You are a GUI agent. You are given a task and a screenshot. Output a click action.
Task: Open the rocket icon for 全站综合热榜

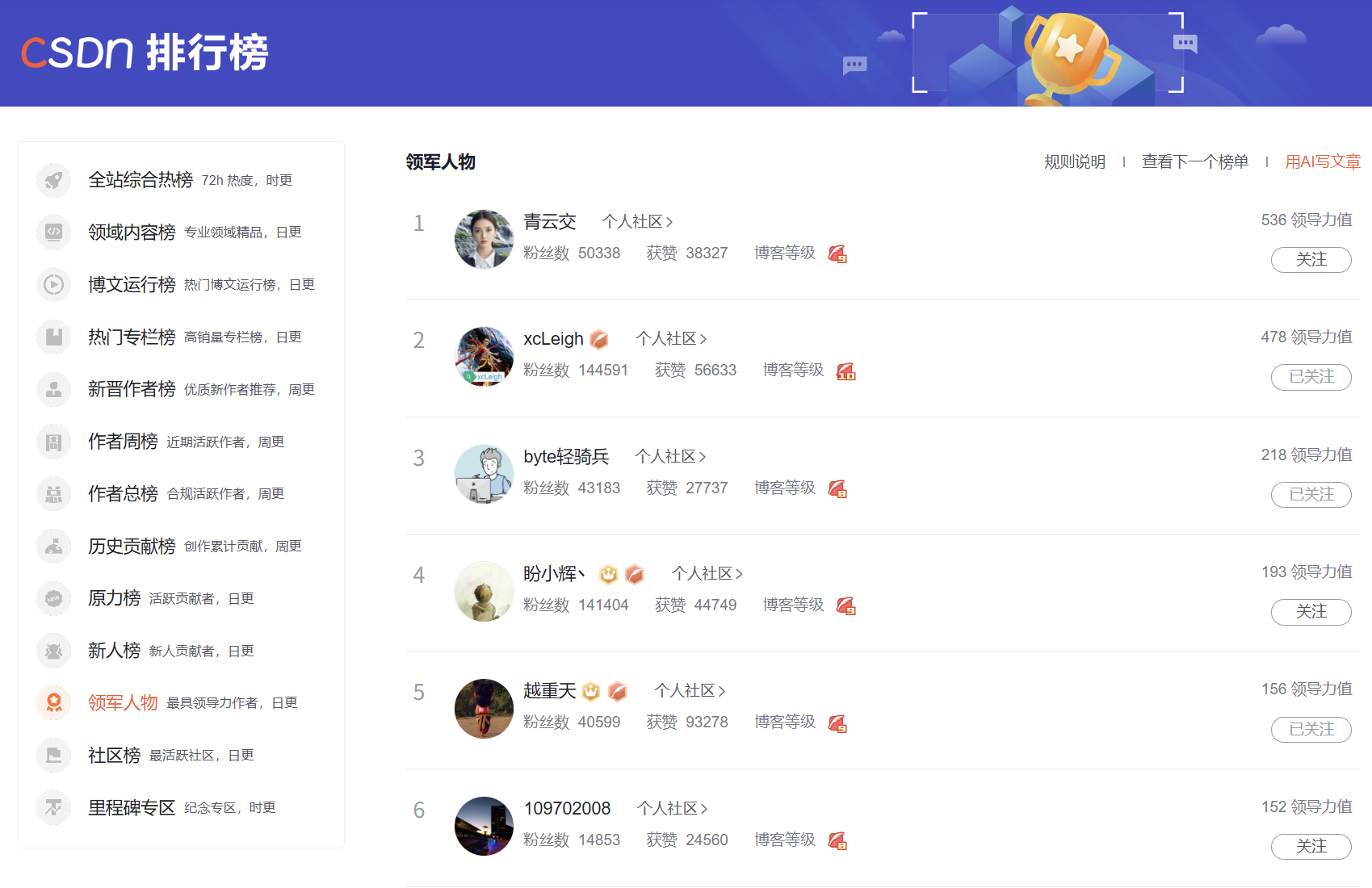pos(54,180)
